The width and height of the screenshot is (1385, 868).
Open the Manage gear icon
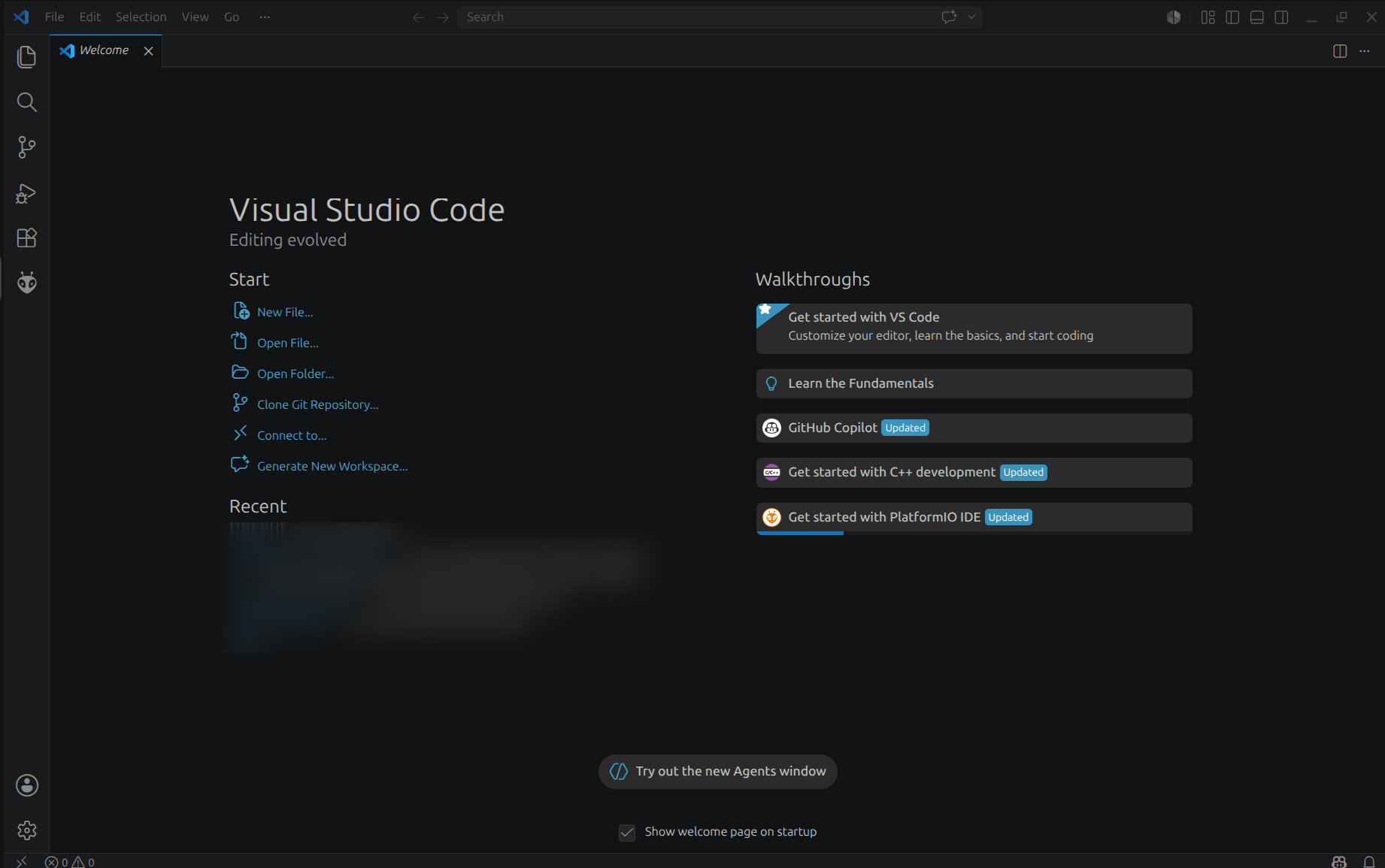click(26, 830)
